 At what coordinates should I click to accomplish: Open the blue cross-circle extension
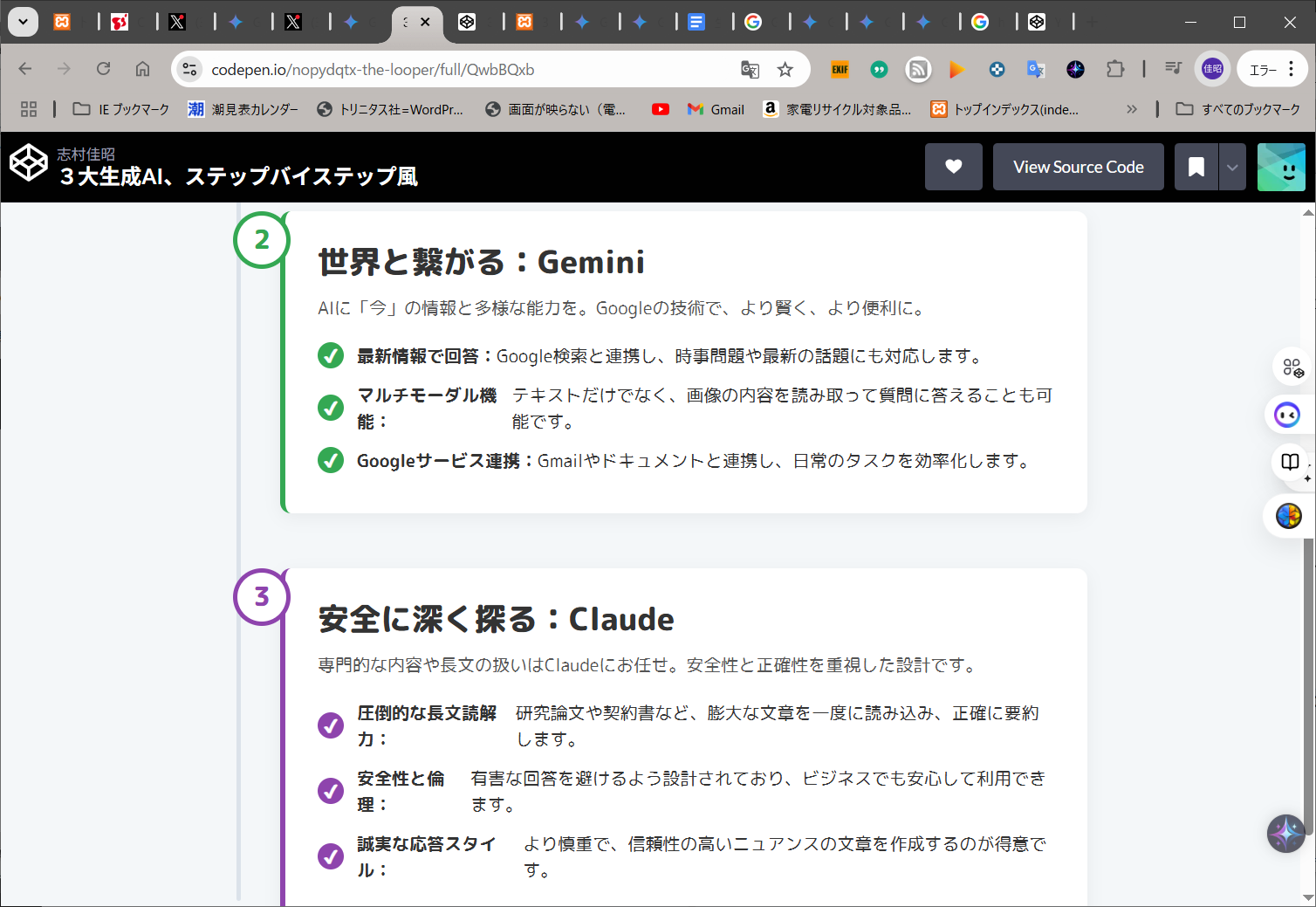tap(997, 69)
